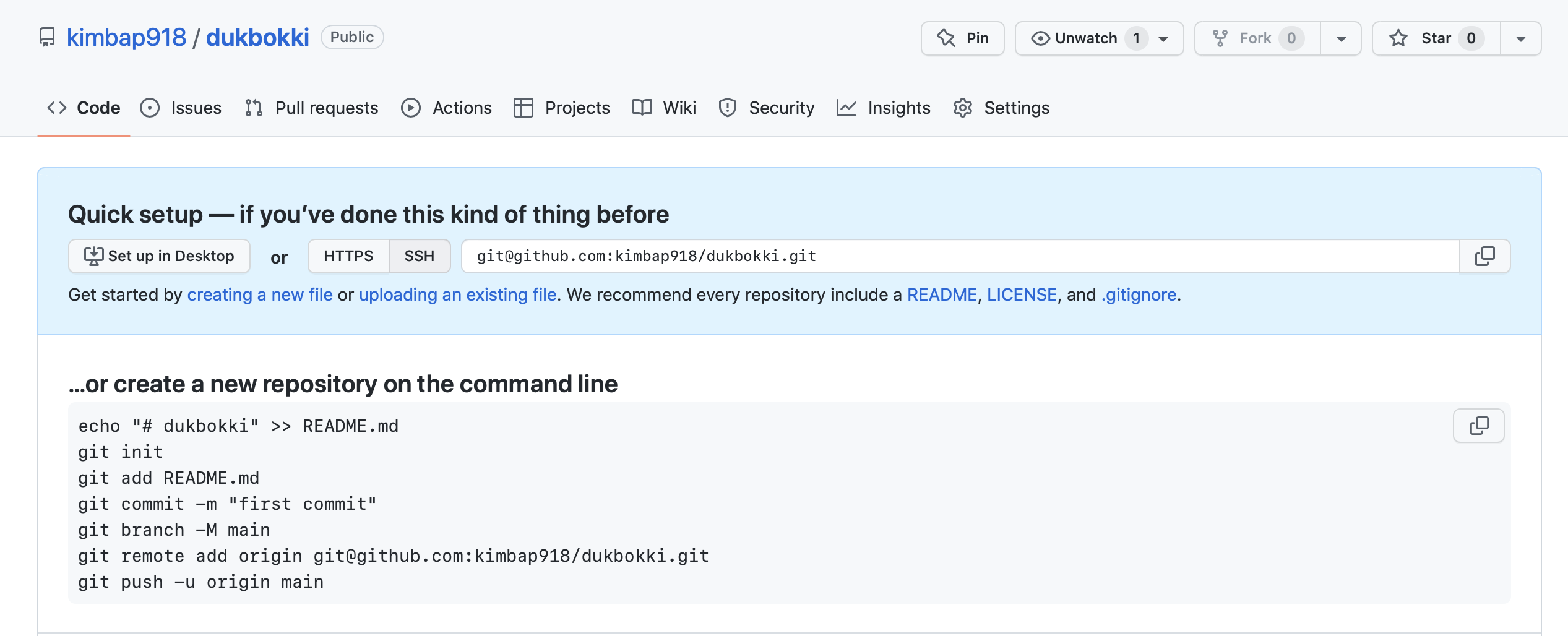Click the echo dukbokki README.md line

(x=239, y=426)
